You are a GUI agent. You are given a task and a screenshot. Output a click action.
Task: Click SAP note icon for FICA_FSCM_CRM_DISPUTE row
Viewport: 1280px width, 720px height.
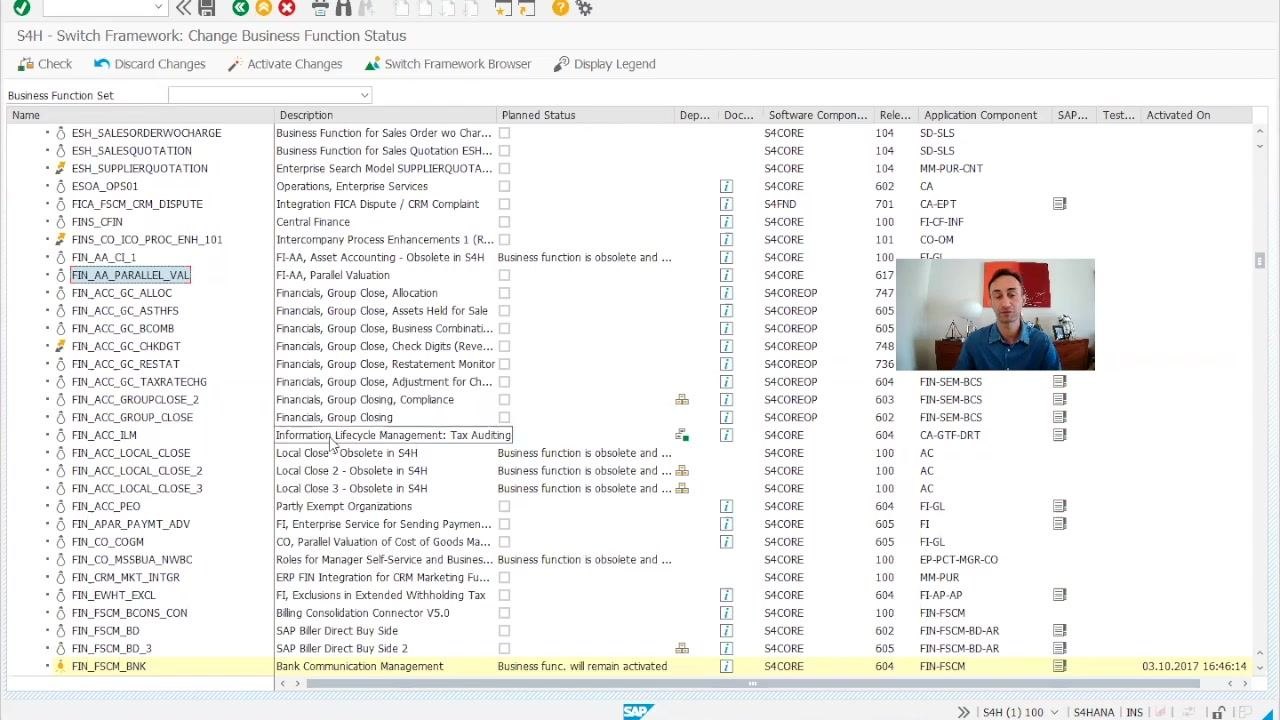[x=1059, y=204]
